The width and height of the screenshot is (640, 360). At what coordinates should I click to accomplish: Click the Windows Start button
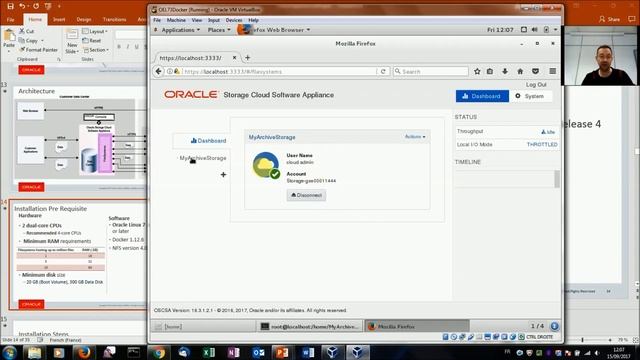(9, 352)
